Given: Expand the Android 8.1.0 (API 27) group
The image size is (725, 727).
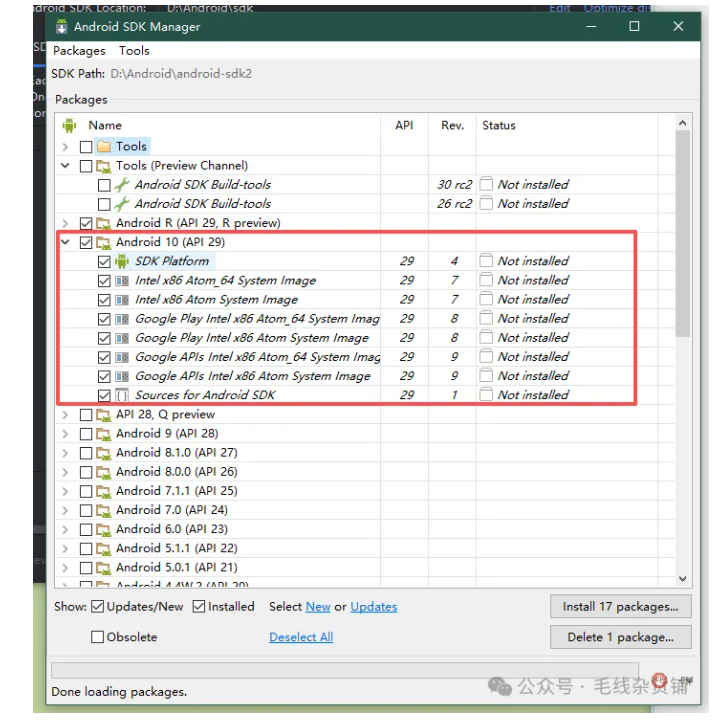Looking at the screenshot, I should [65, 453].
